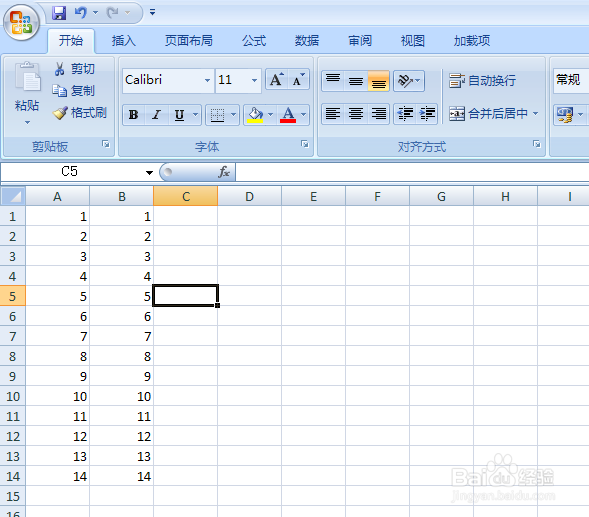Screen dimensions: 589x517
Task: Click the Select All corner button
Action: pyautogui.click(x=13, y=196)
